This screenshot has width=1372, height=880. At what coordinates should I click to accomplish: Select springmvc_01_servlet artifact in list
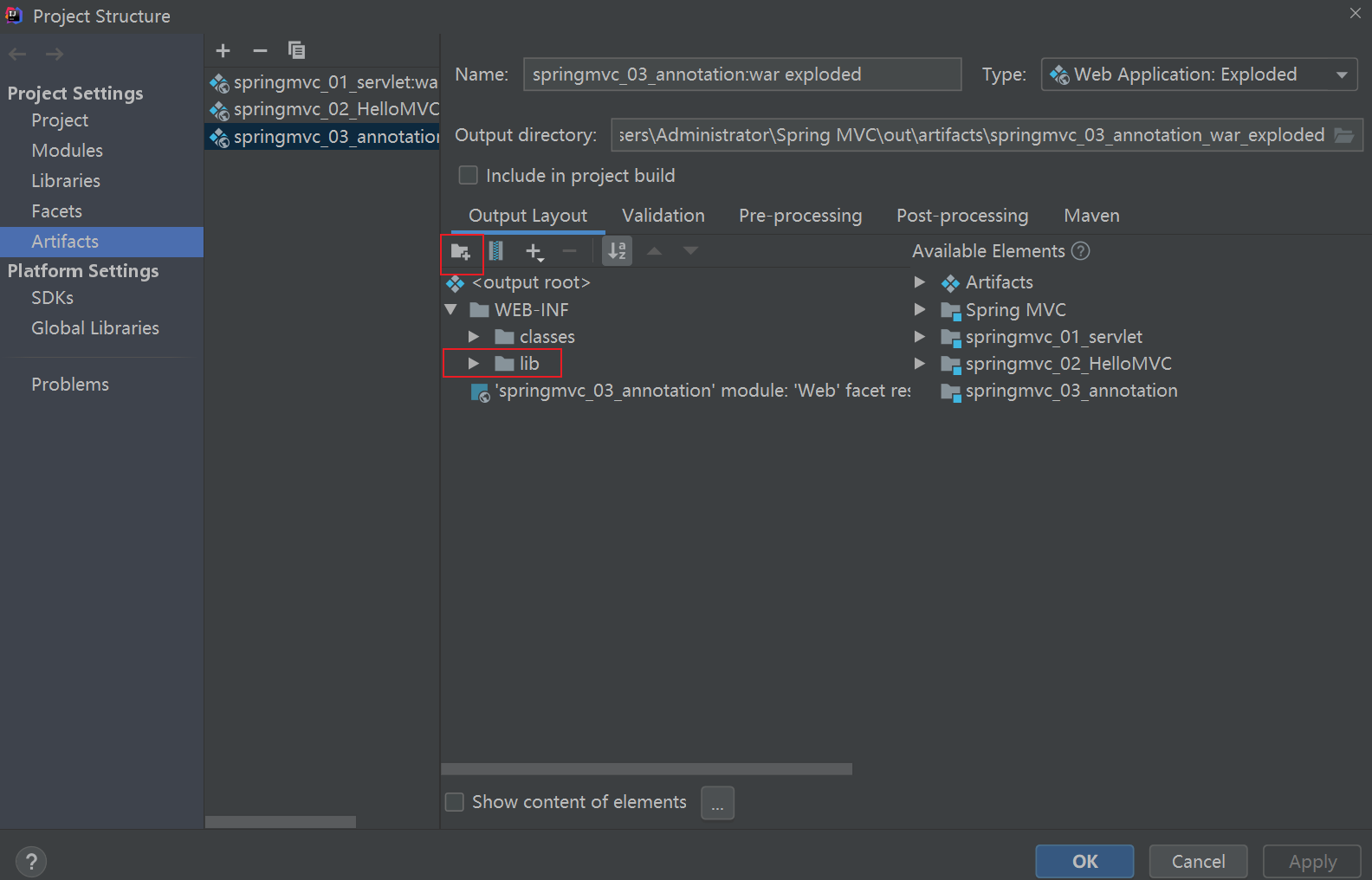point(322,82)
